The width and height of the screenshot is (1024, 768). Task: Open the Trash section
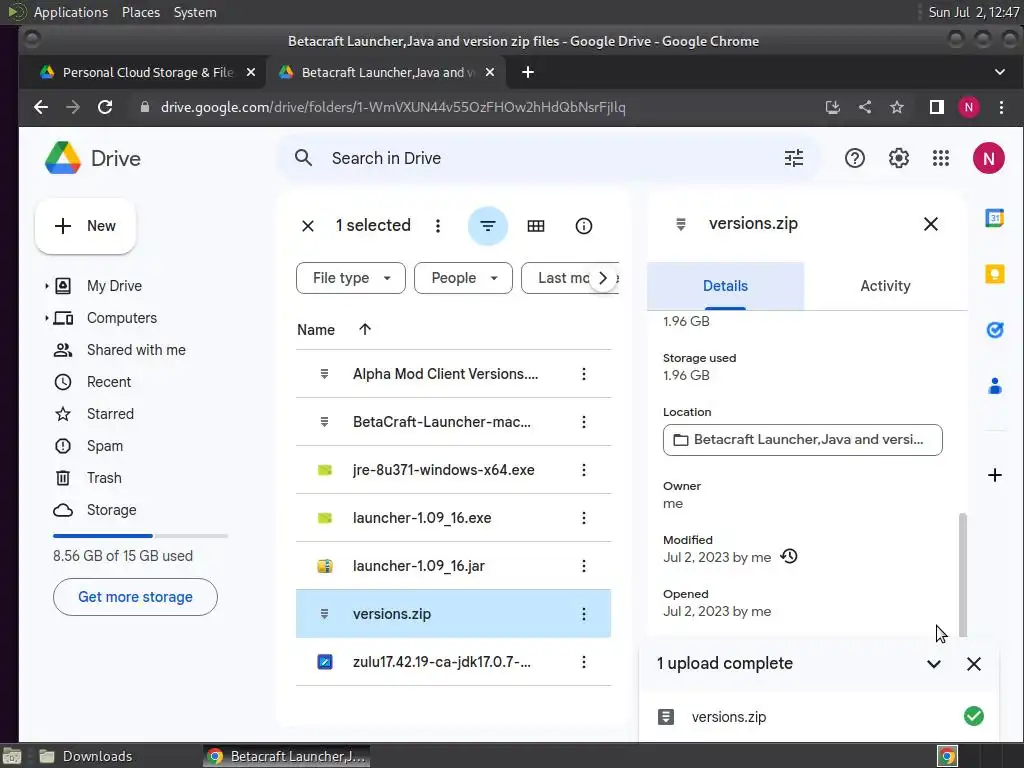(104, 478)
